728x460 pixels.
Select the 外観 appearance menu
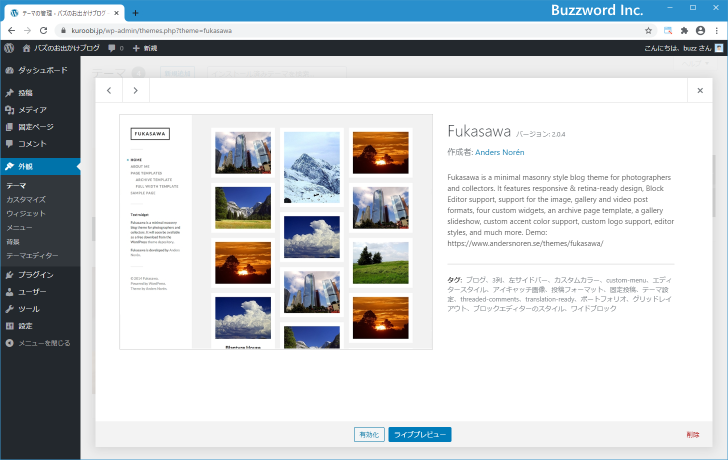coord(40,166)
